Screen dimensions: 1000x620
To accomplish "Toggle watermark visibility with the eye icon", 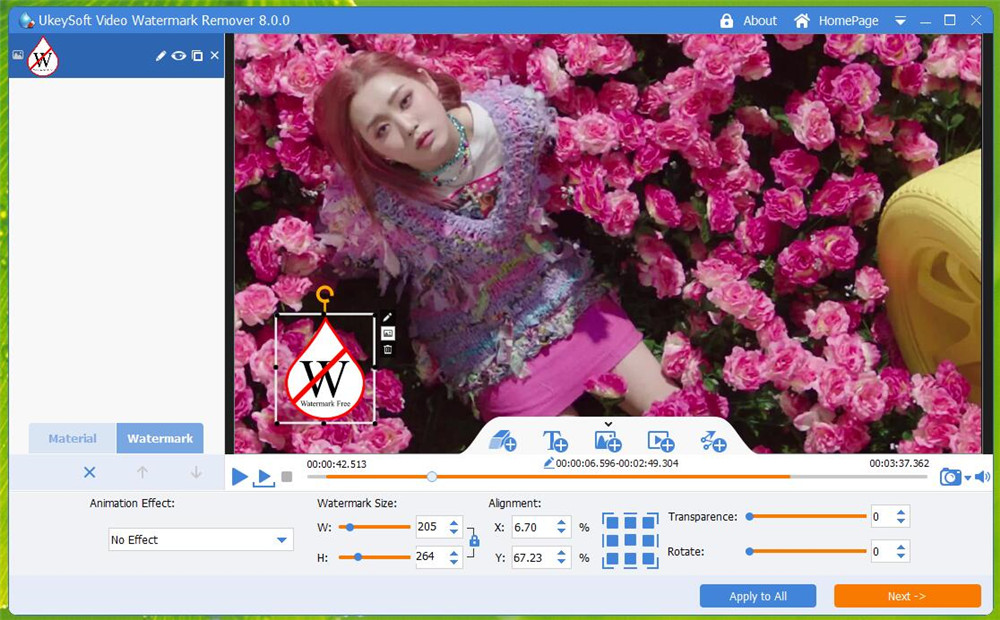I will tap(178, 56).
